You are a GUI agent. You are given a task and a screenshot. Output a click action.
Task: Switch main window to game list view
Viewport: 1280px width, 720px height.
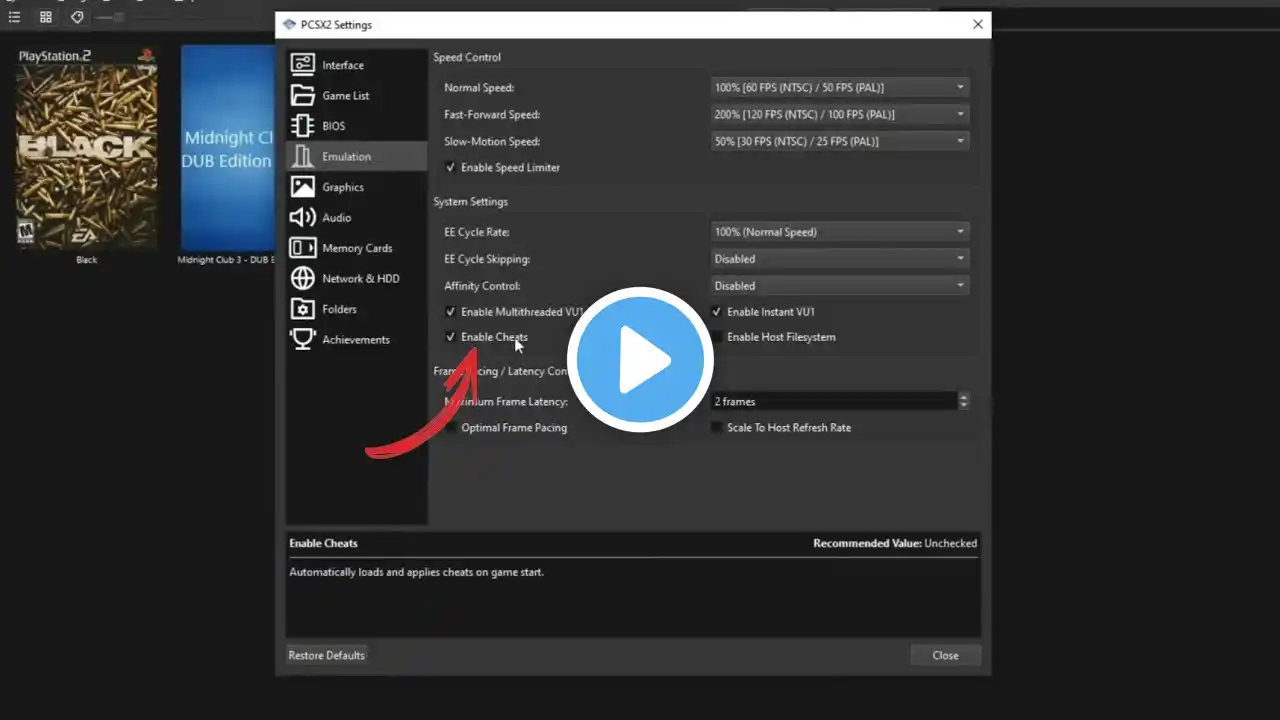pos(15,17)
